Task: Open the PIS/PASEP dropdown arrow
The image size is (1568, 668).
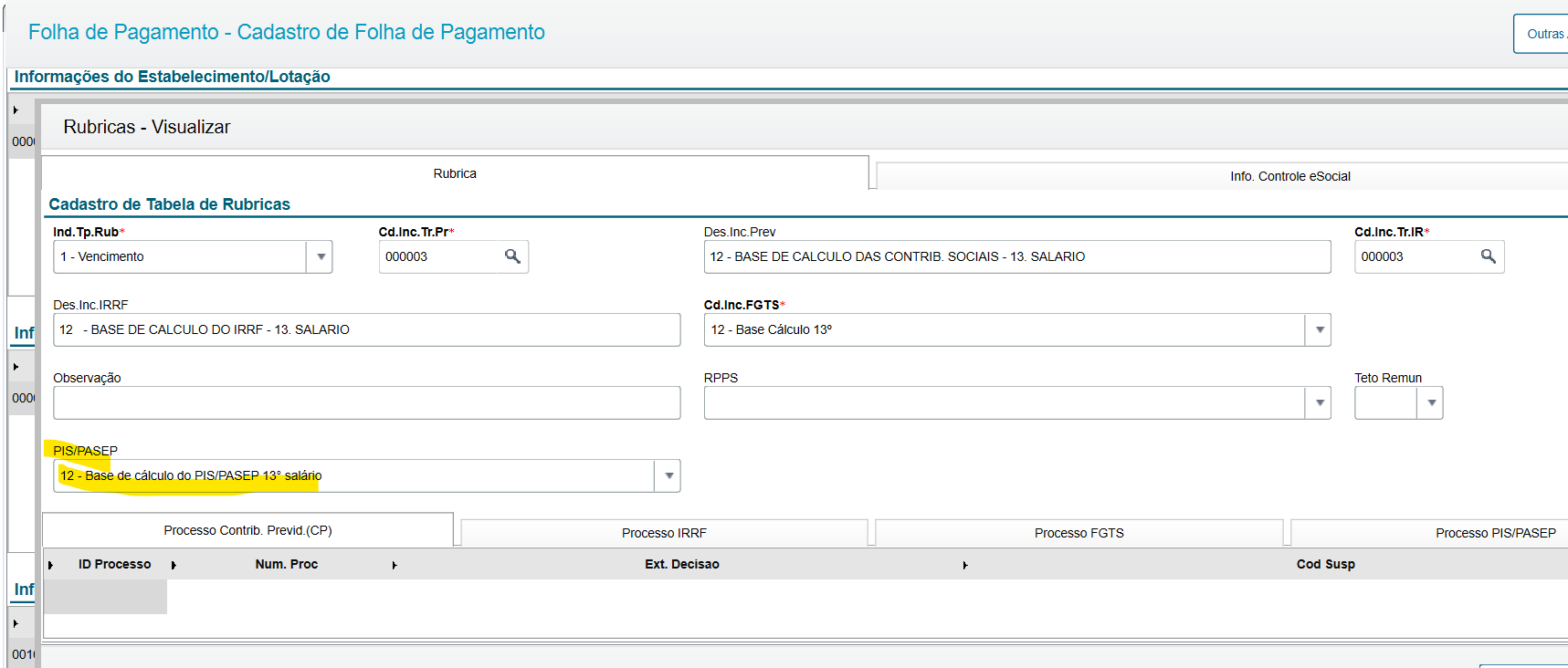Action: click(x=668, y=475)
